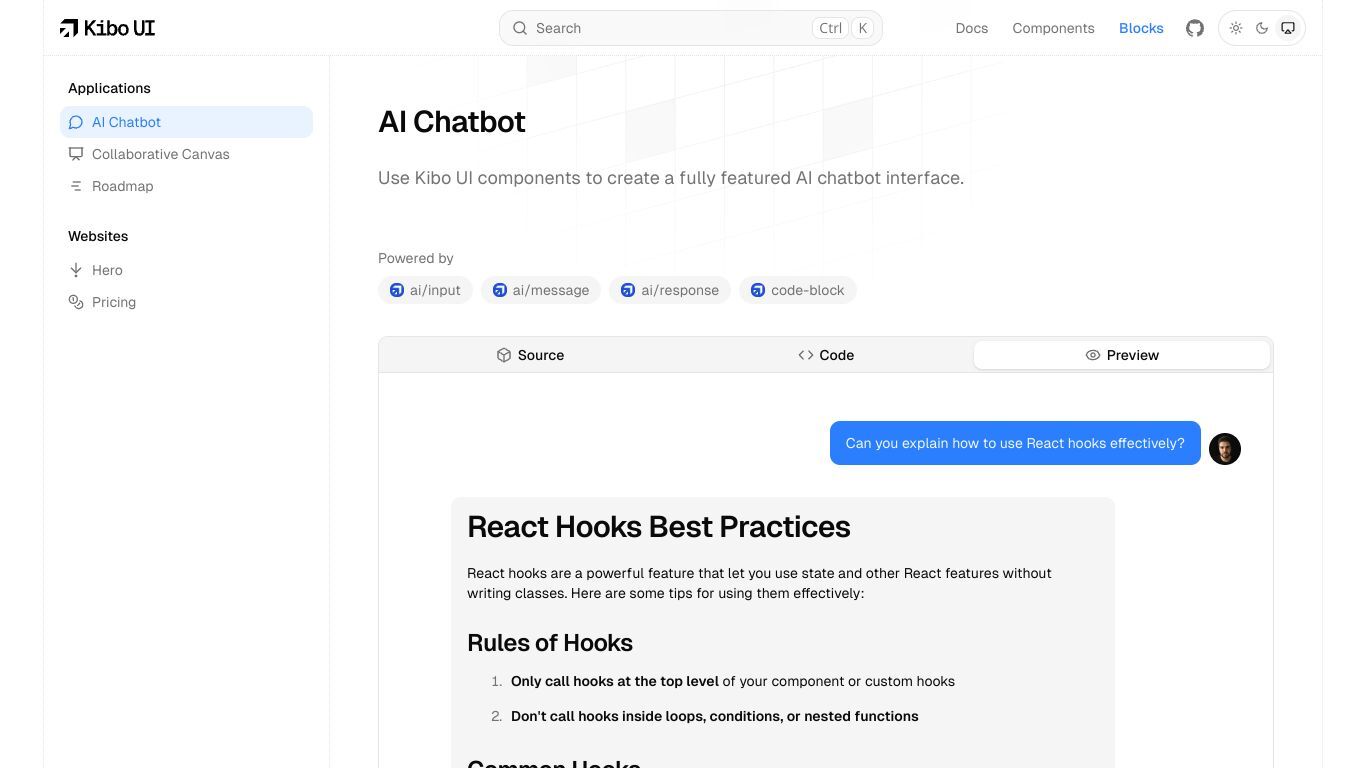The image size is (1366, 768).
Task: Click 'Don't call hooks inside loops' item
Action: pyautogui.click(x=715, y=716)
